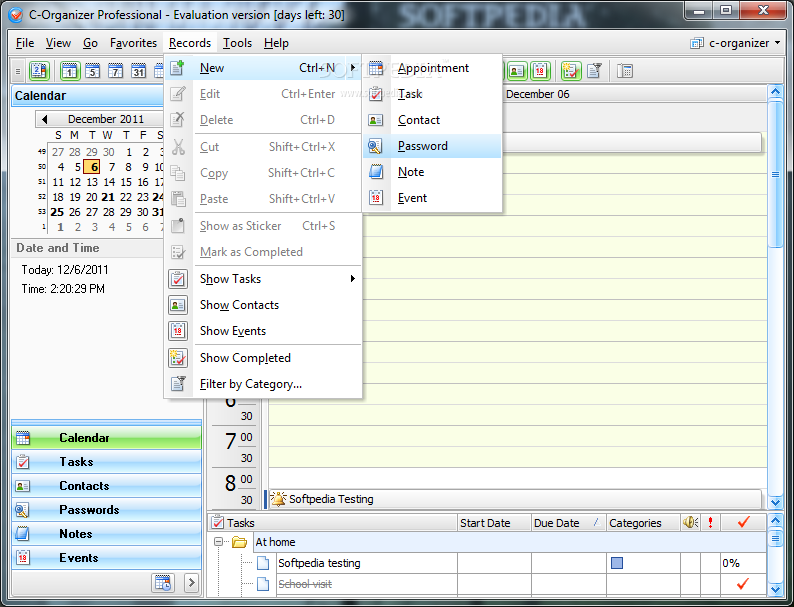794x607 pixels.
Task: Switch to one-day calendar view
Action: coord(70,71)
